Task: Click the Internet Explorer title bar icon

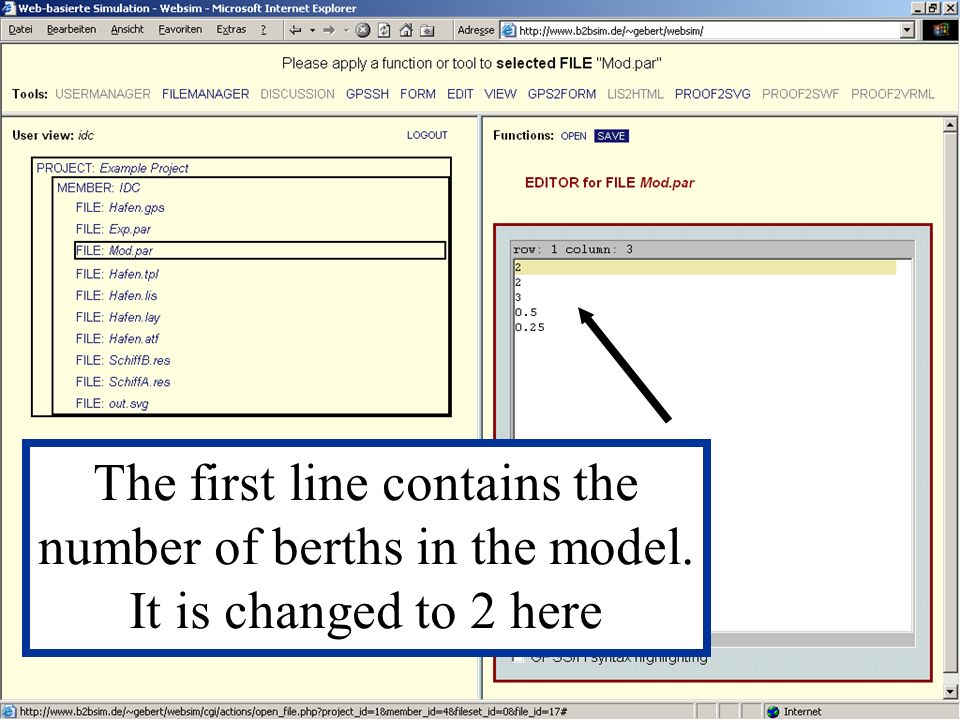Action: tap(8, 8)
